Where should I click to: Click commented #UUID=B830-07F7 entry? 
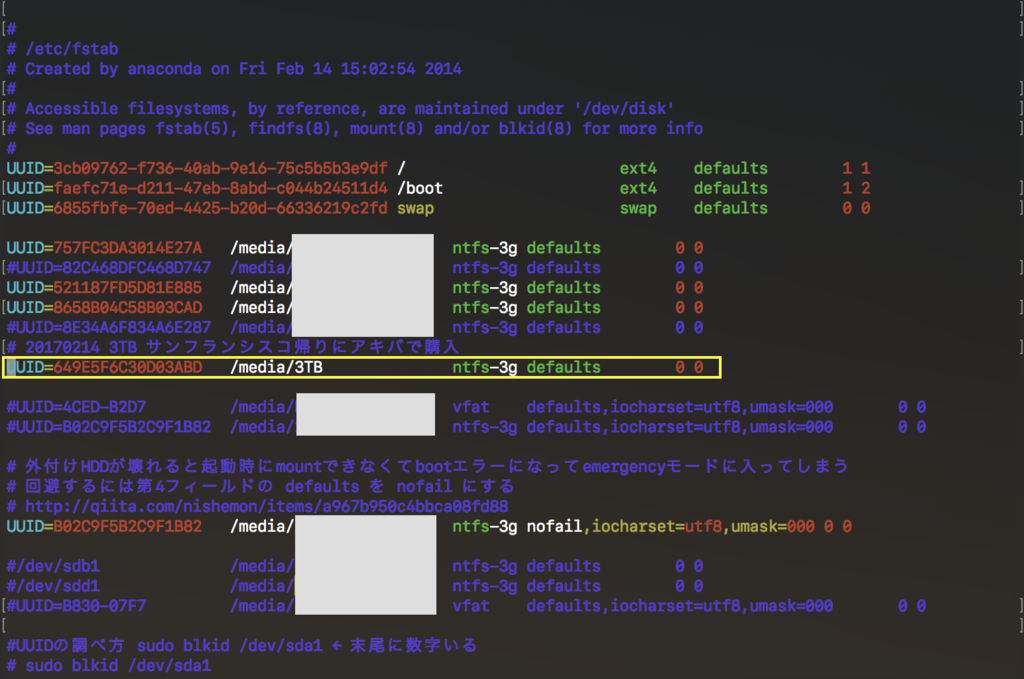76,606
